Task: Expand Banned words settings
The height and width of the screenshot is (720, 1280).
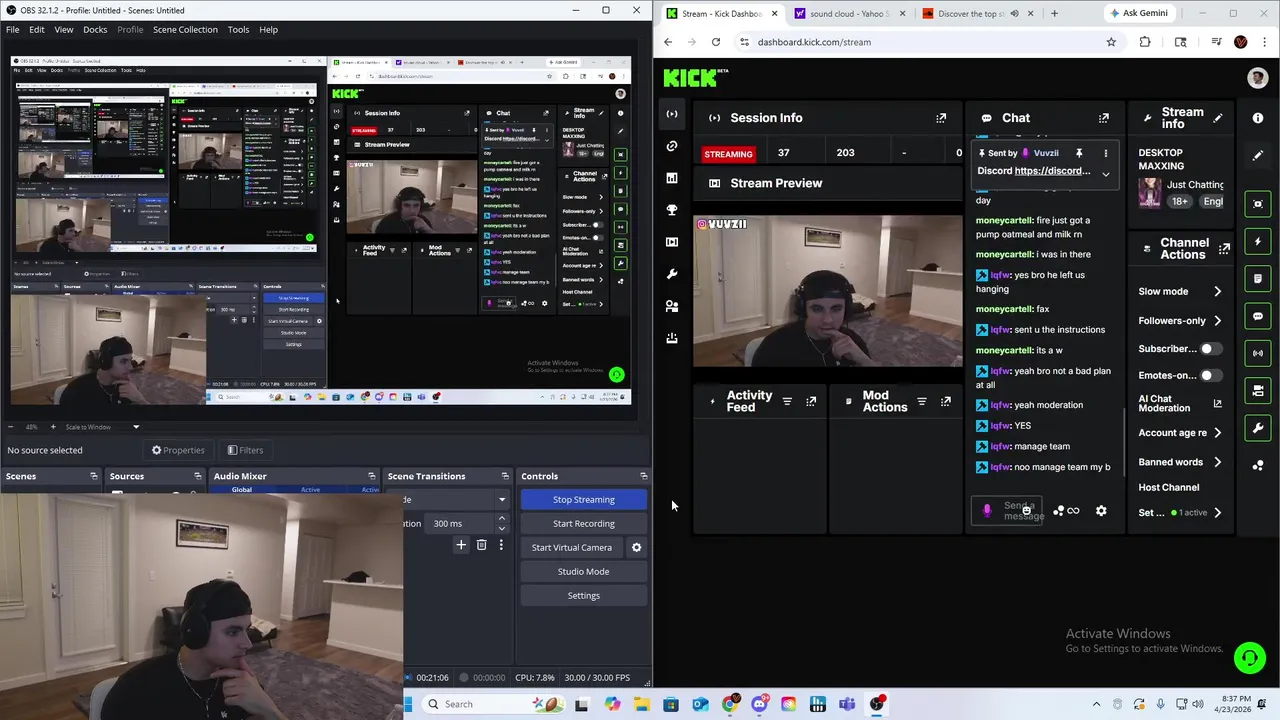Action: 1217,463
